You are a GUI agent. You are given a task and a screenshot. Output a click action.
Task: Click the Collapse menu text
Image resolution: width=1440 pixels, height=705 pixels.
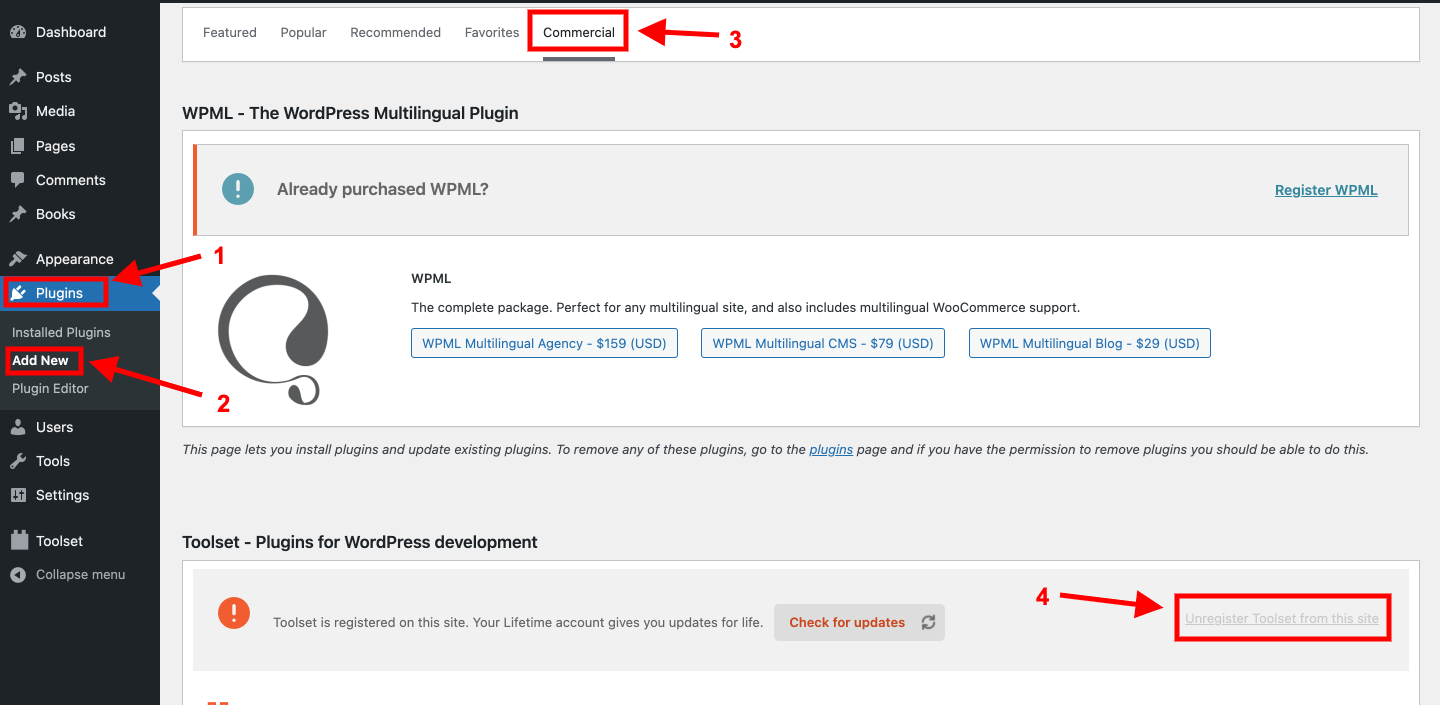click(x=81, y=575)
